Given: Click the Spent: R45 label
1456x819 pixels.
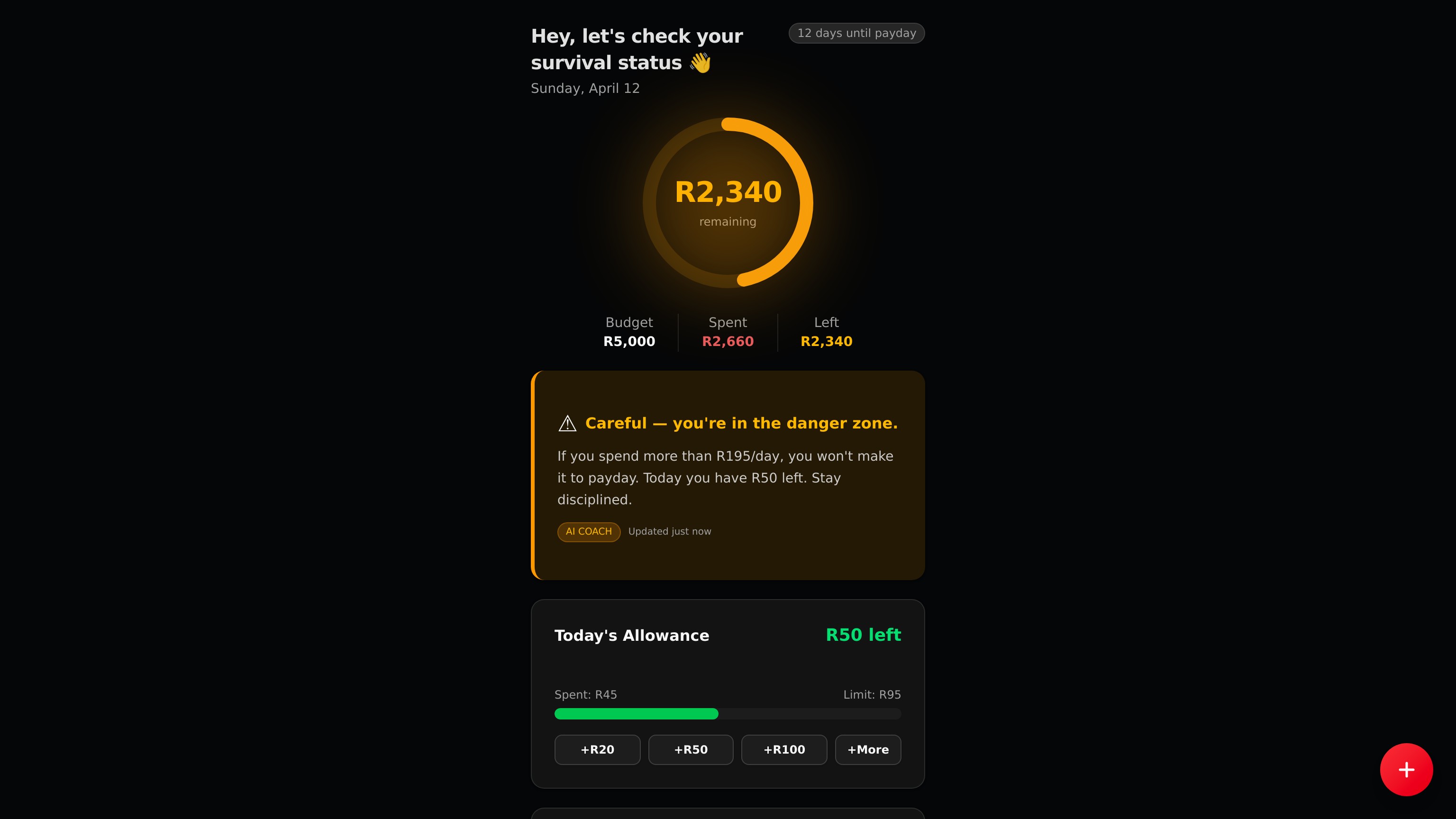Looking at the screenshot, I should (x=585, y=695).
